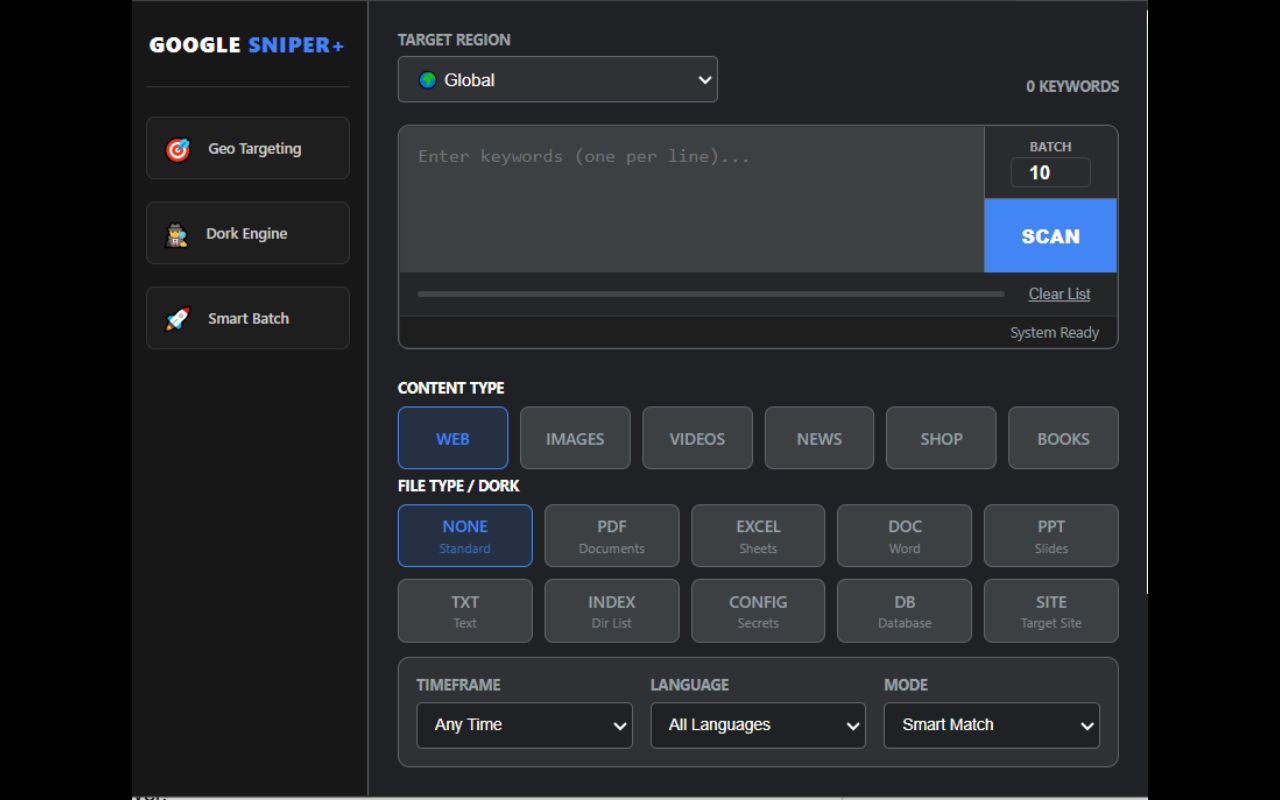Click the MODE label
Screen dimensions: 1280x800
point(906,685)
